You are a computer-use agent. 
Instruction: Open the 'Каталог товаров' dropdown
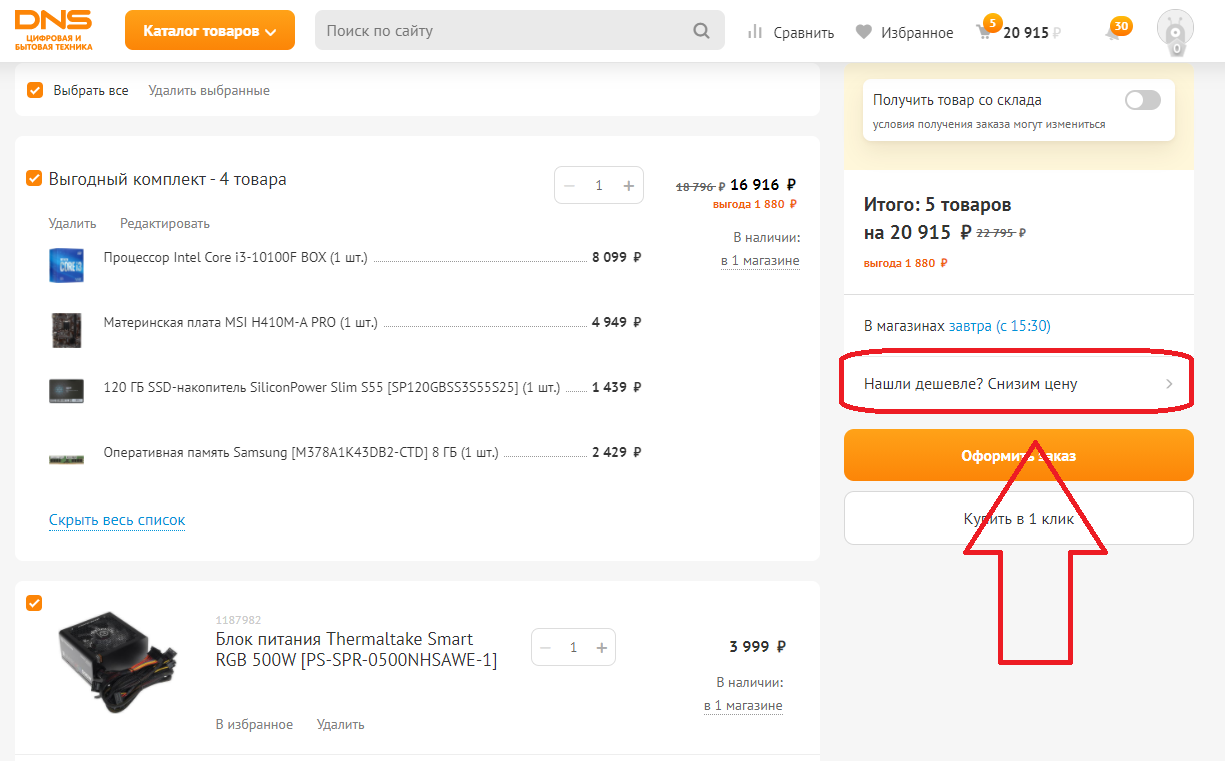pyautogui.click(x=209, y=31)
